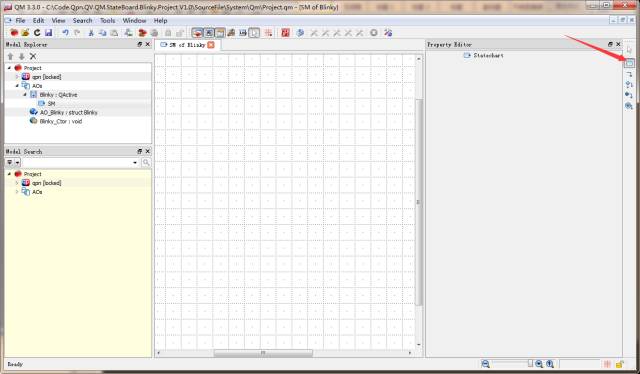Select the Transition arrow drawing tool
Screen dimensions: 640x374
coord(629,74)
